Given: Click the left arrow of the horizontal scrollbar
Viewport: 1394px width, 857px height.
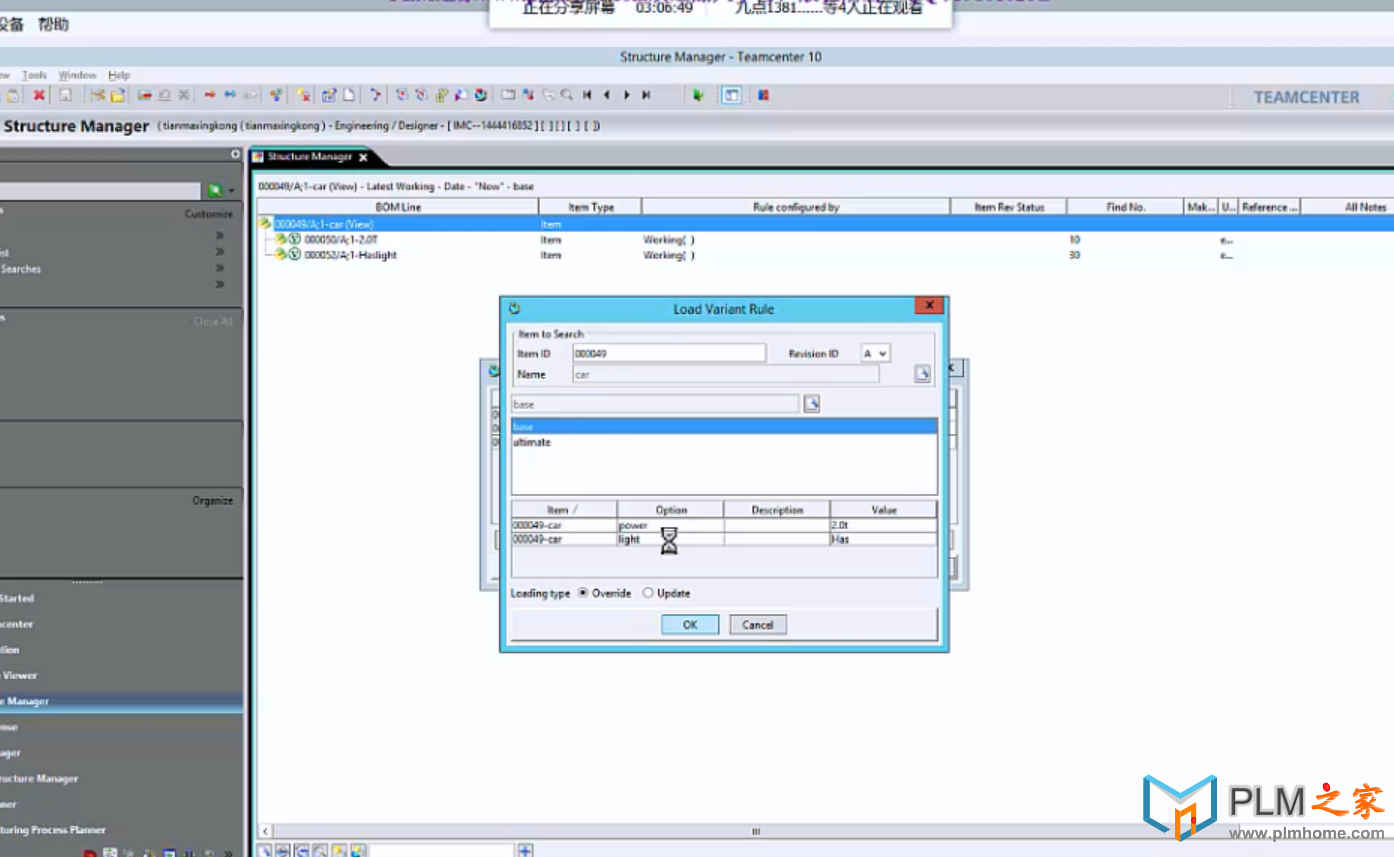Looking at the screenshot, I should (x=265, y=831).
